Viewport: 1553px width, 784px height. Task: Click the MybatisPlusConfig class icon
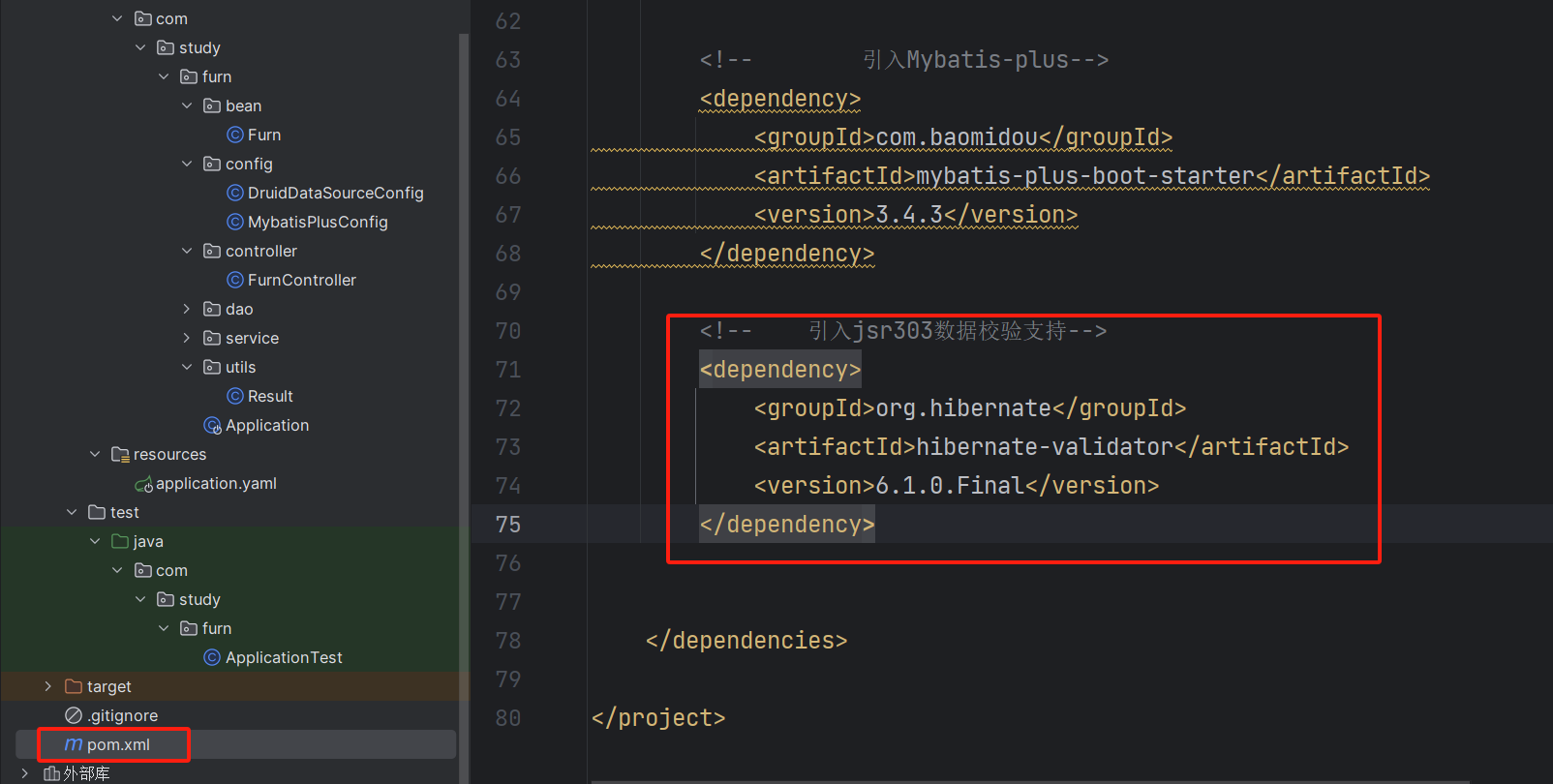pyautogui.click(x=235, y=222)
